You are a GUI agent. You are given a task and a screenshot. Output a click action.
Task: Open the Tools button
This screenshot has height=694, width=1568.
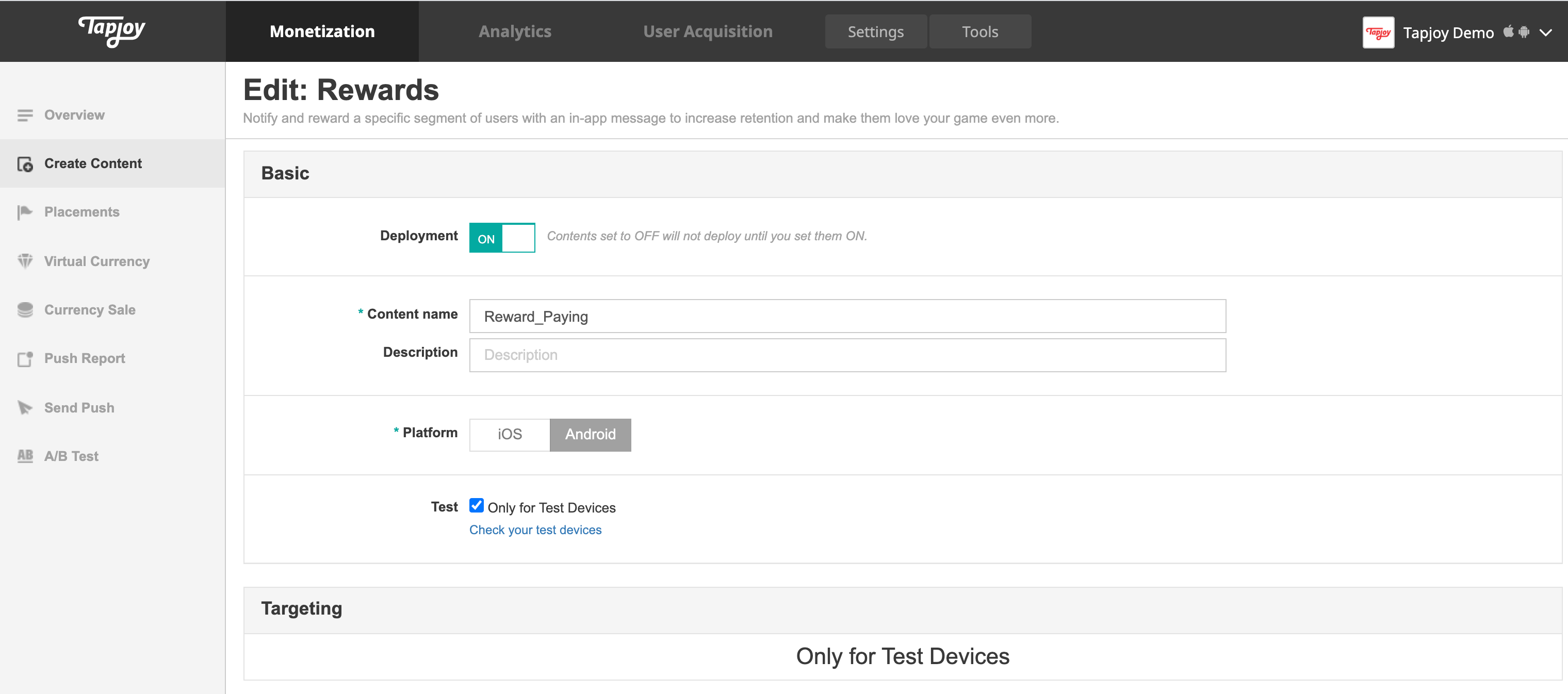(979, 31)
